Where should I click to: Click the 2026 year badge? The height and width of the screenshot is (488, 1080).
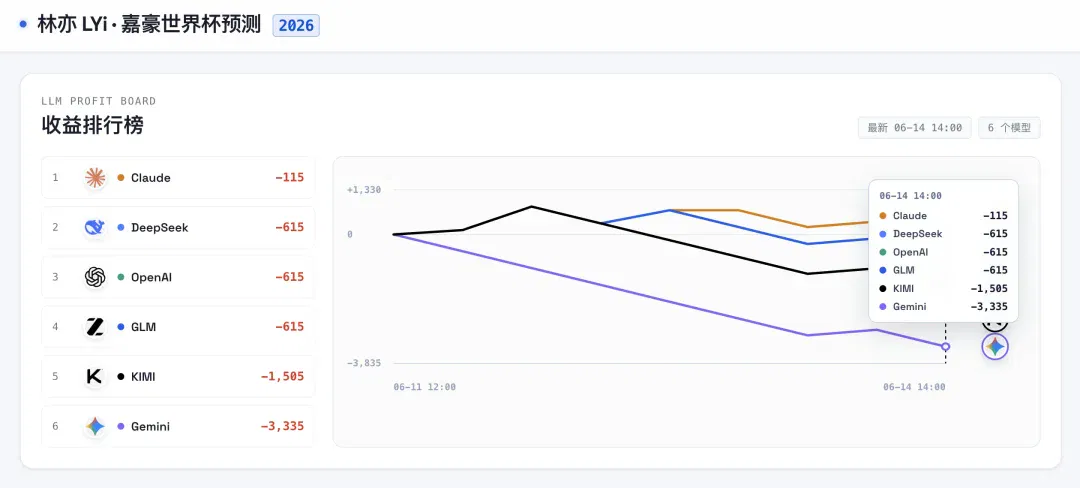[296, 25]
